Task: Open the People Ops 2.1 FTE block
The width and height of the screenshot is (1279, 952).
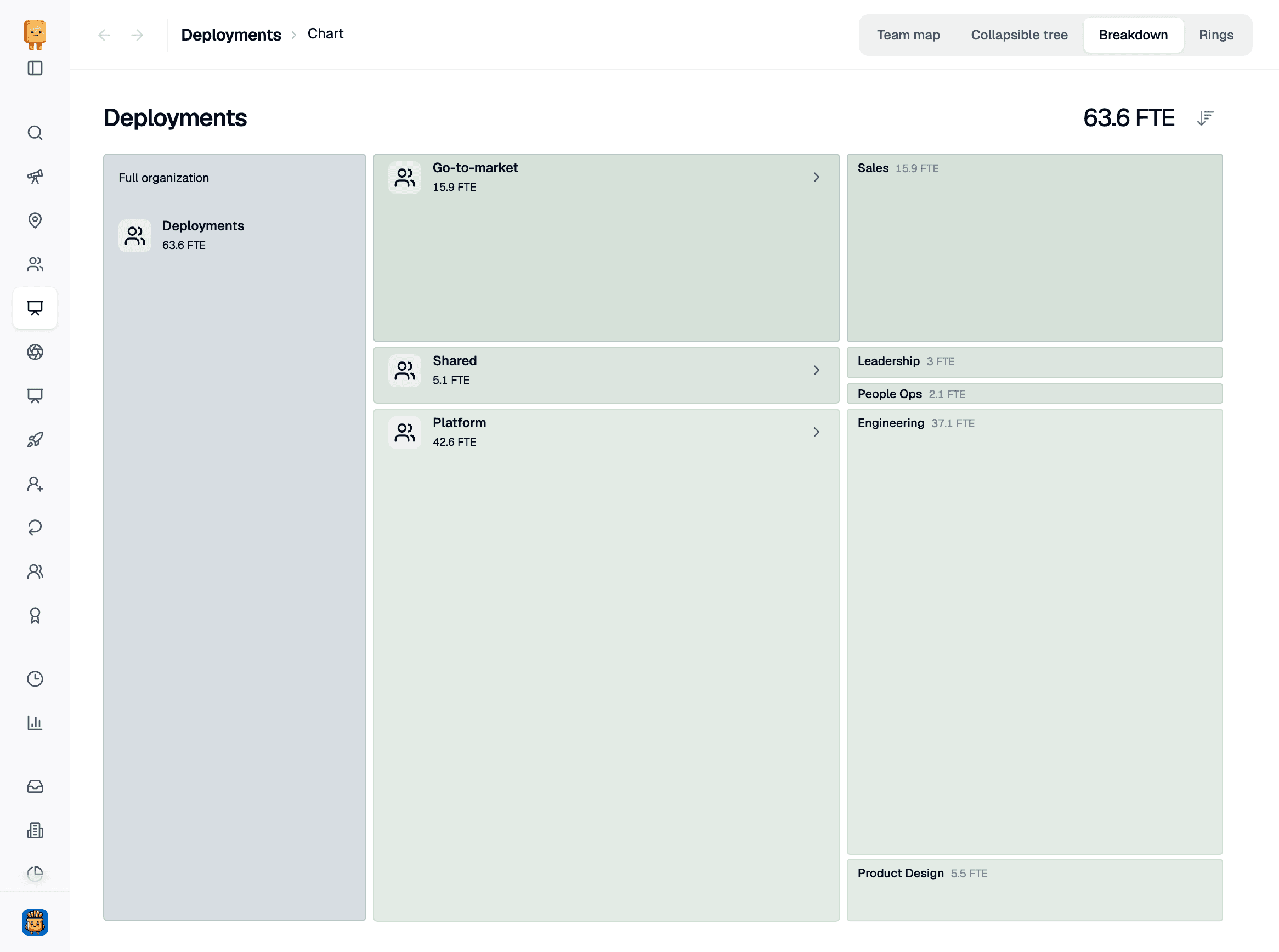Action: pos(1034,394)
